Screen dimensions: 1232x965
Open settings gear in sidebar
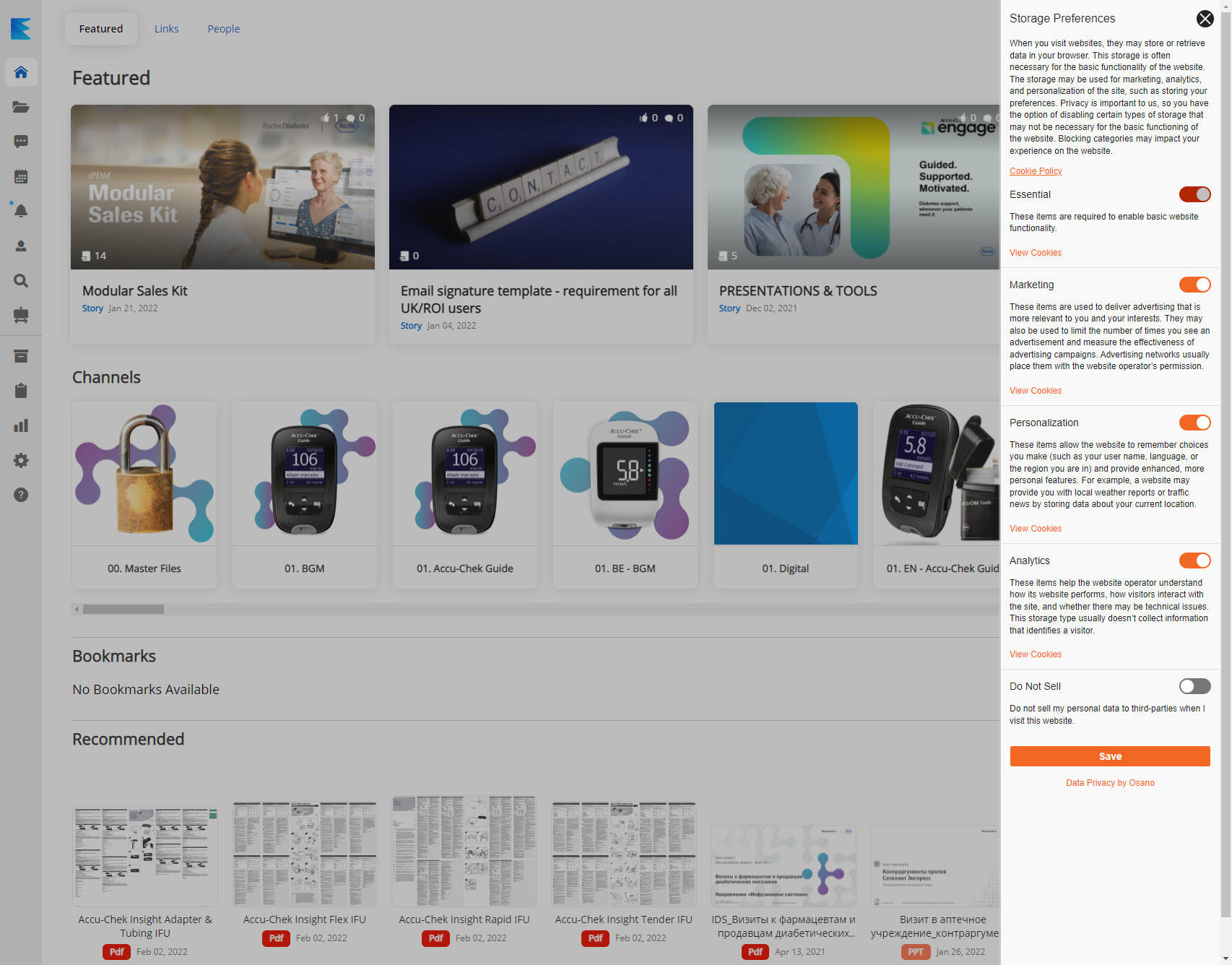point(21,460)
